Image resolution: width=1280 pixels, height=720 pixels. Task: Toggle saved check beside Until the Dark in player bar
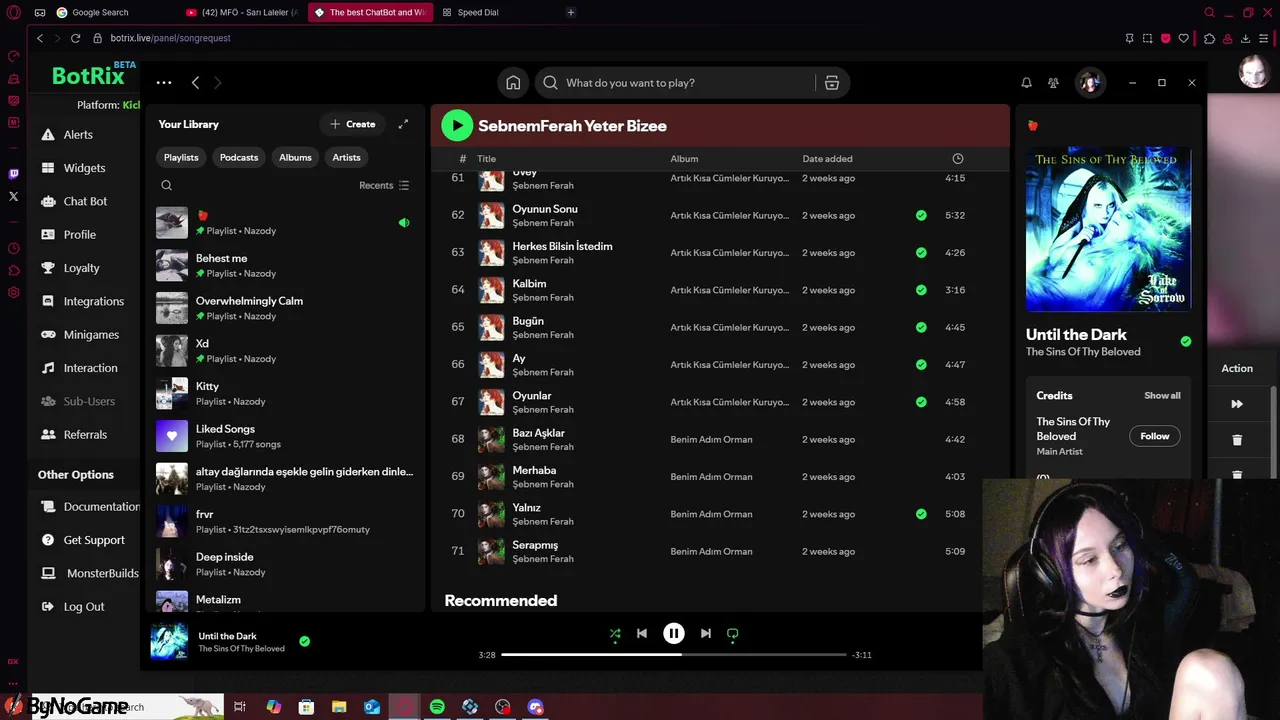[x=305, y=641]
